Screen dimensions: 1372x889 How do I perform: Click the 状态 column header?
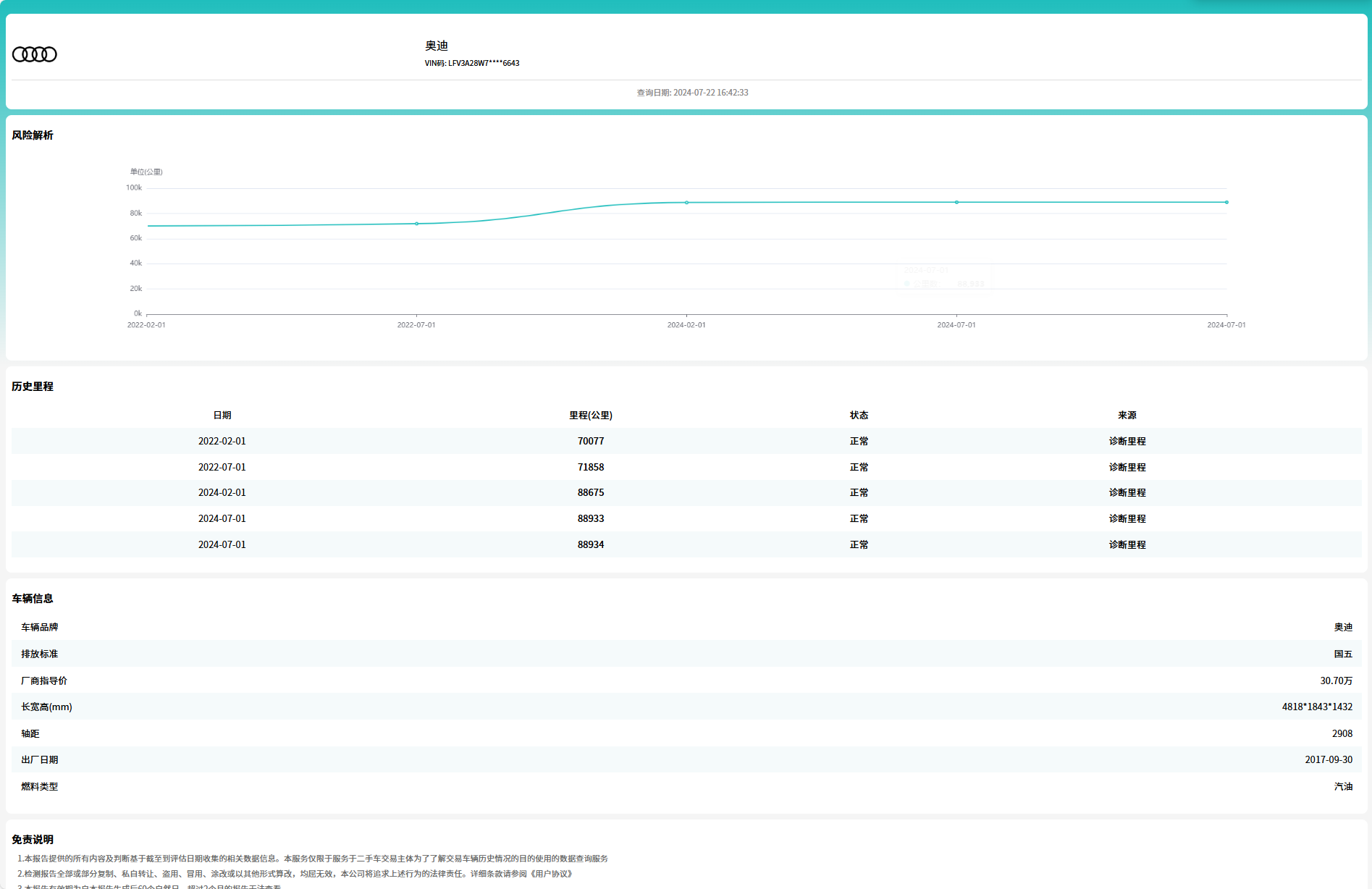[x=859, y=416]
